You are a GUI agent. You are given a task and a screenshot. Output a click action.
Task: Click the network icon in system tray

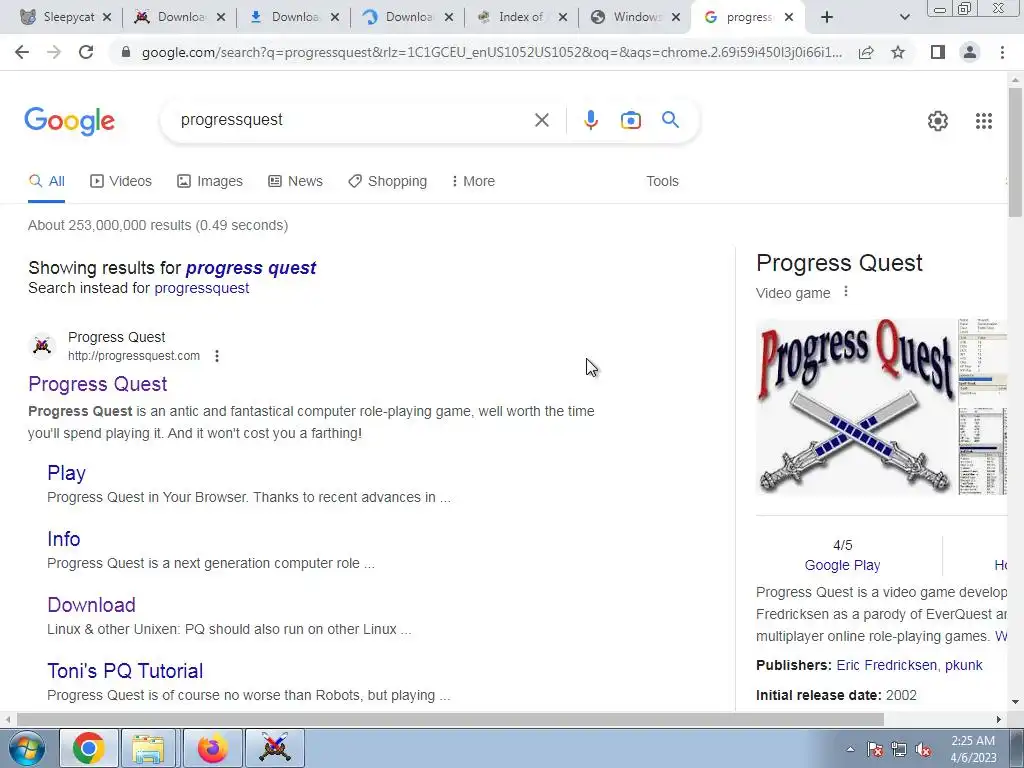899,750
